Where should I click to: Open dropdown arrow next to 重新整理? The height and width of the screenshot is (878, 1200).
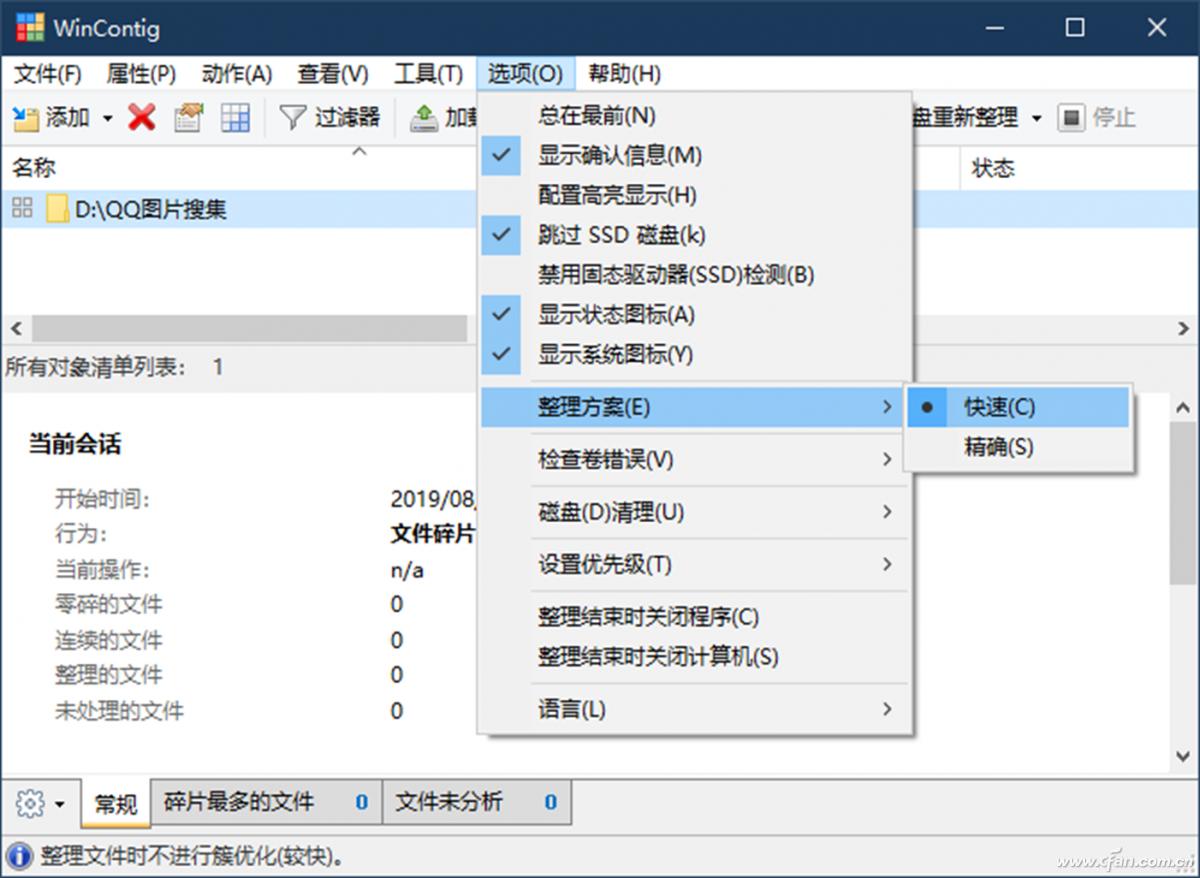coord(1036,119)
